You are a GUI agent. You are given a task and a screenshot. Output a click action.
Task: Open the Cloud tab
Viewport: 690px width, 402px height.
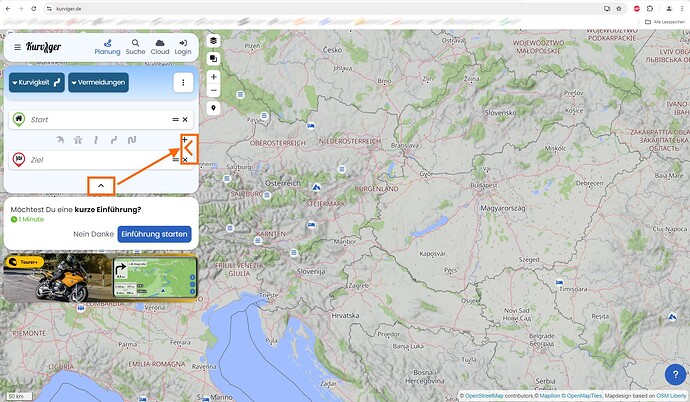(160, 48)
